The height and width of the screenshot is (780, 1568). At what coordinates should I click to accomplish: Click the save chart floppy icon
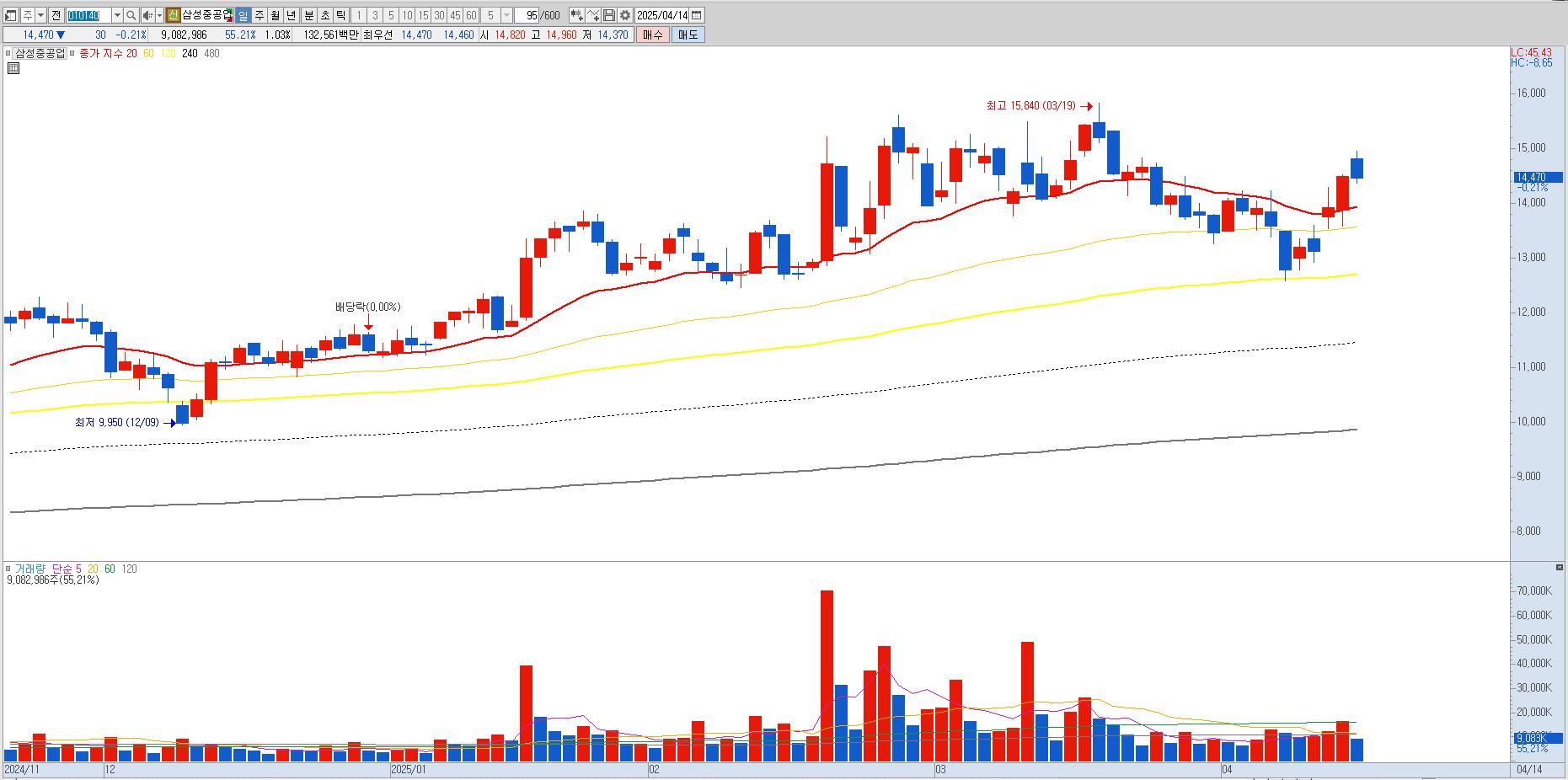609,15
